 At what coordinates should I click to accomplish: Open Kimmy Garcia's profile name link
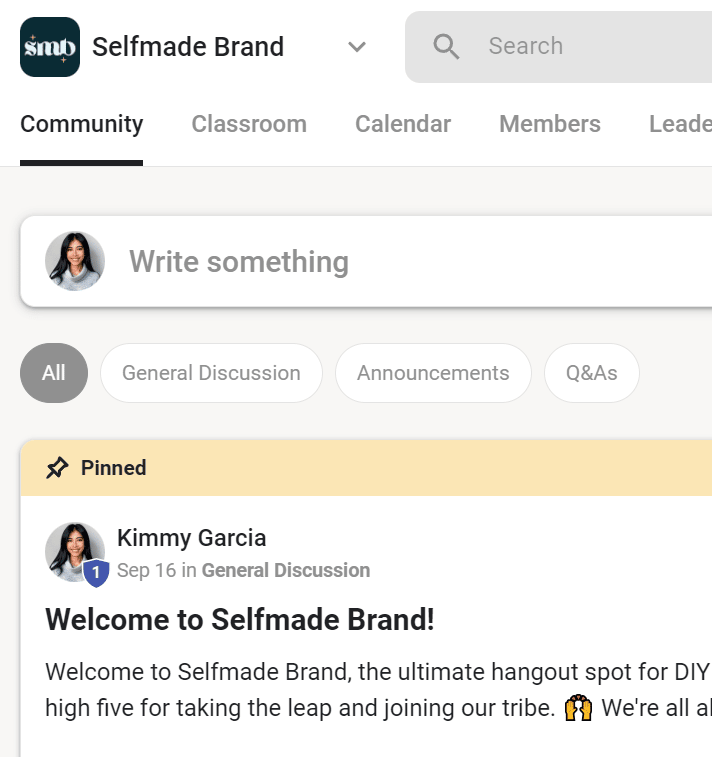coord(192,538)
